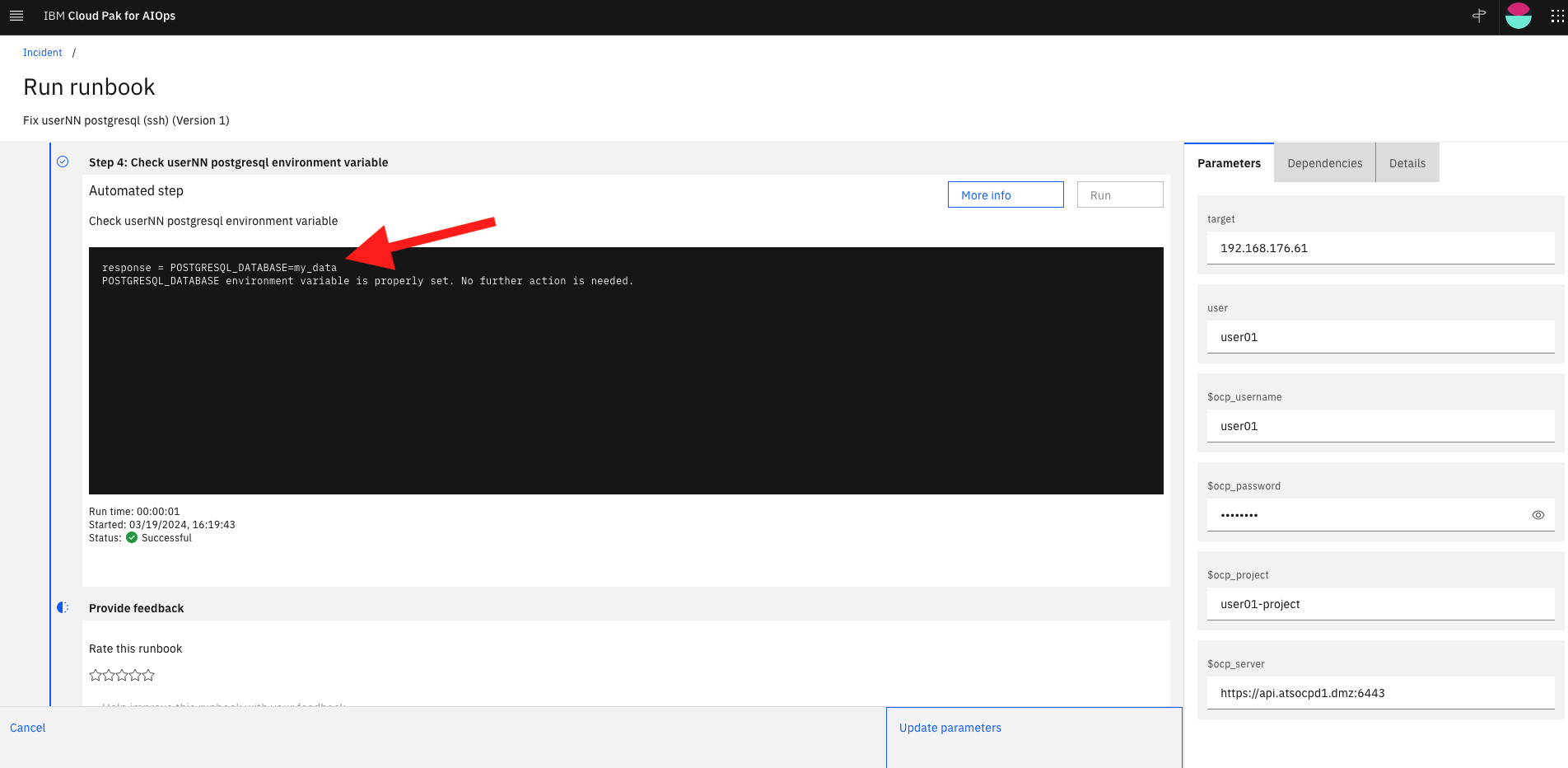Click the Fix userNN postgresql (ssh) subtitle
Image resolution: width=1568 pixels, height=768 pixels.
[x=126, y=120]
